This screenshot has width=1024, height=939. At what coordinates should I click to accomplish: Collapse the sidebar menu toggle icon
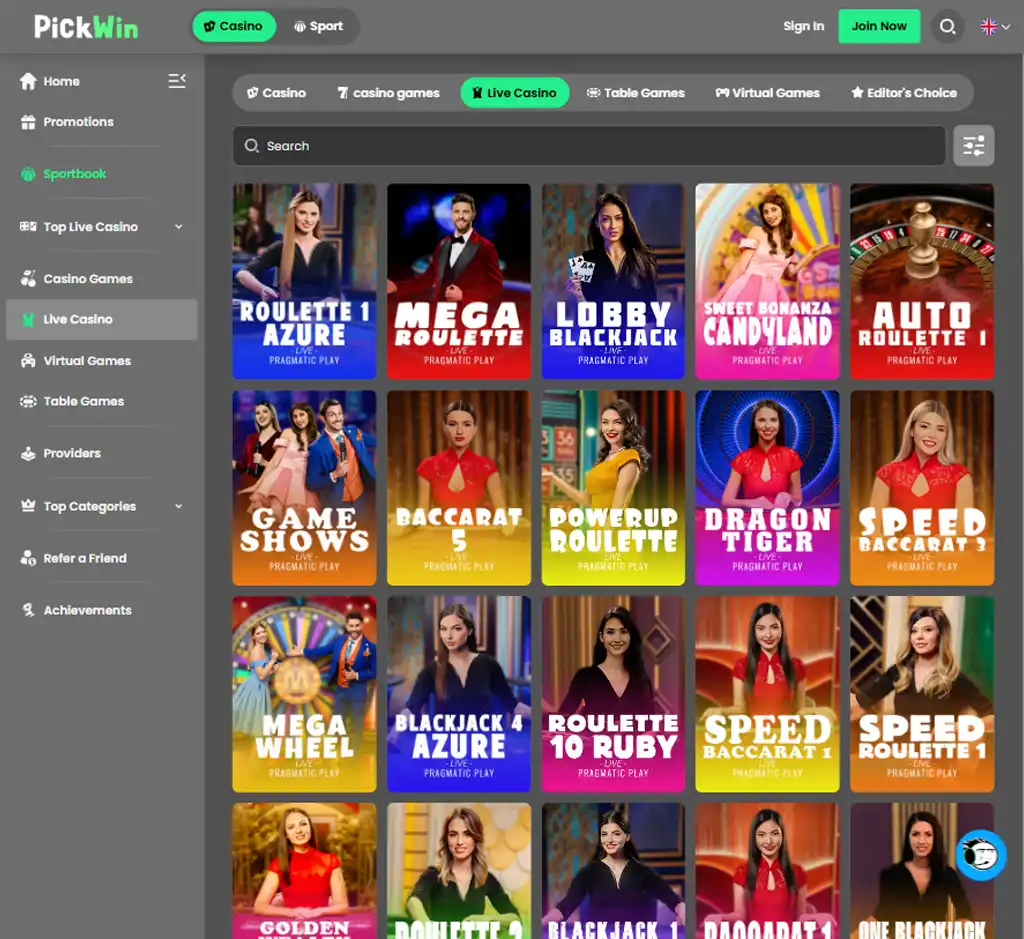click(177, 81)
